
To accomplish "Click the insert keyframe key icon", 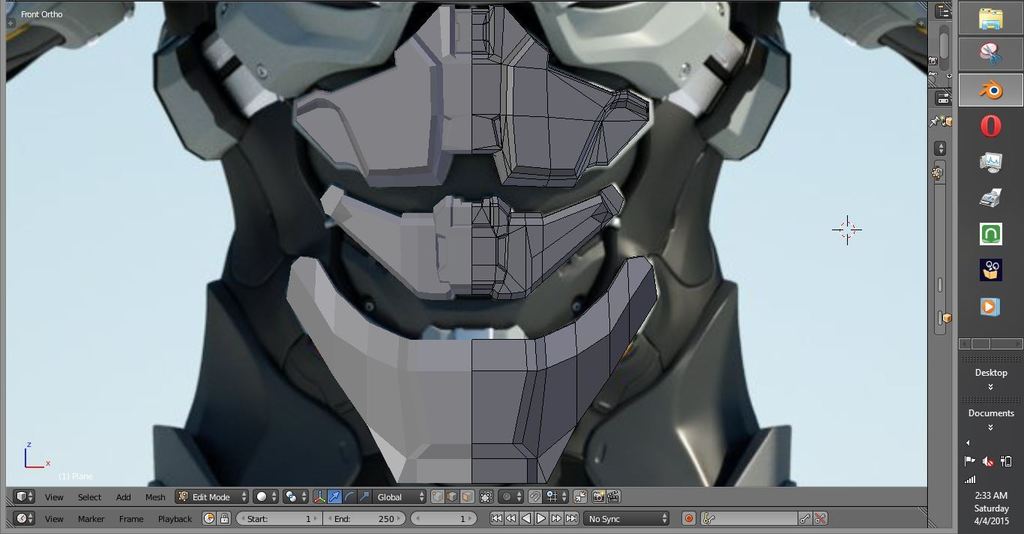I will 805,519.
